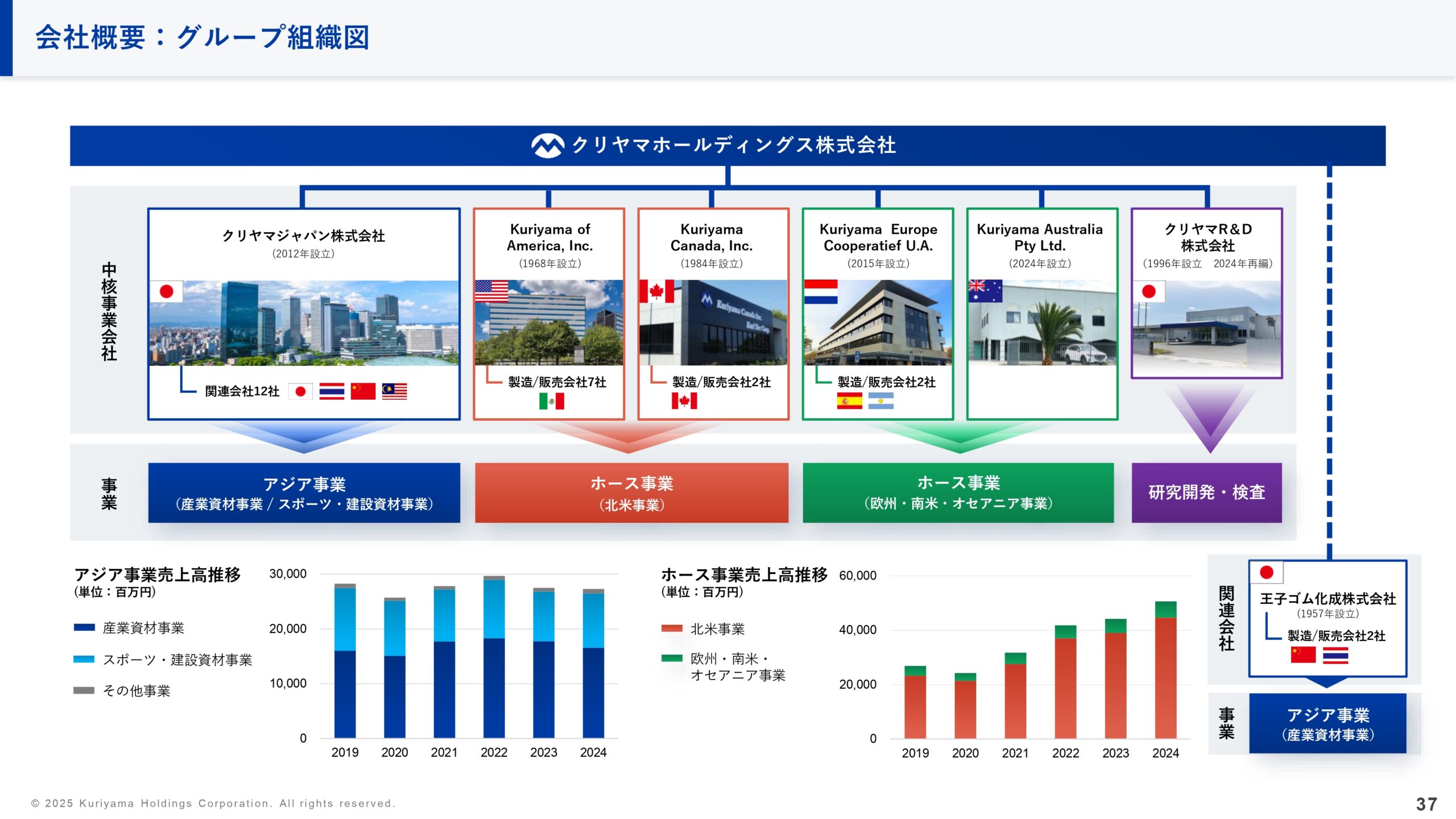Click the Australian flag on Kuriyama Australia
The height and width of the screenshot is (819, 1456).
985,291
